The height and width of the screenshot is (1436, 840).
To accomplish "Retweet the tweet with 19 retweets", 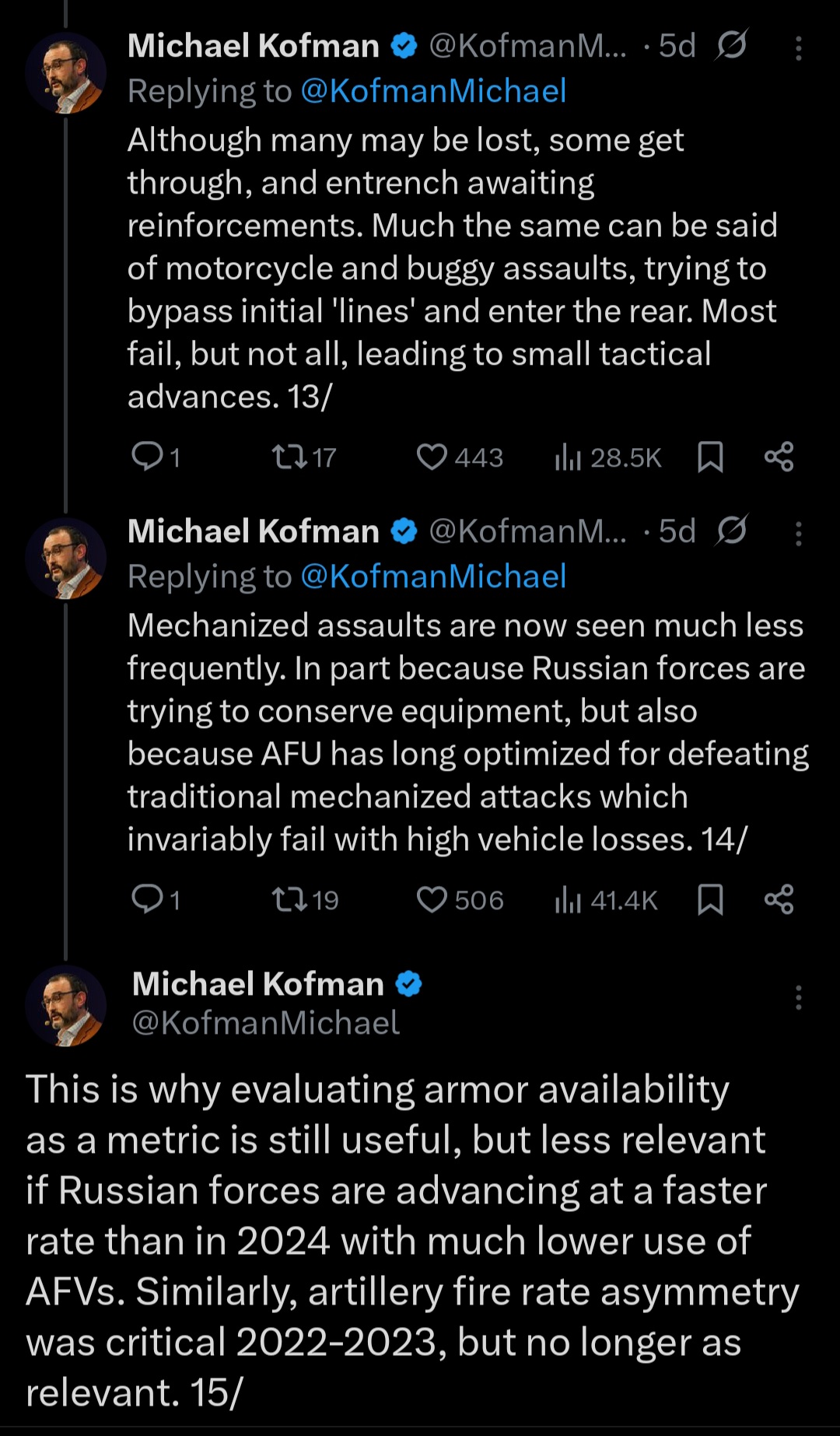I will pos(289,899).
